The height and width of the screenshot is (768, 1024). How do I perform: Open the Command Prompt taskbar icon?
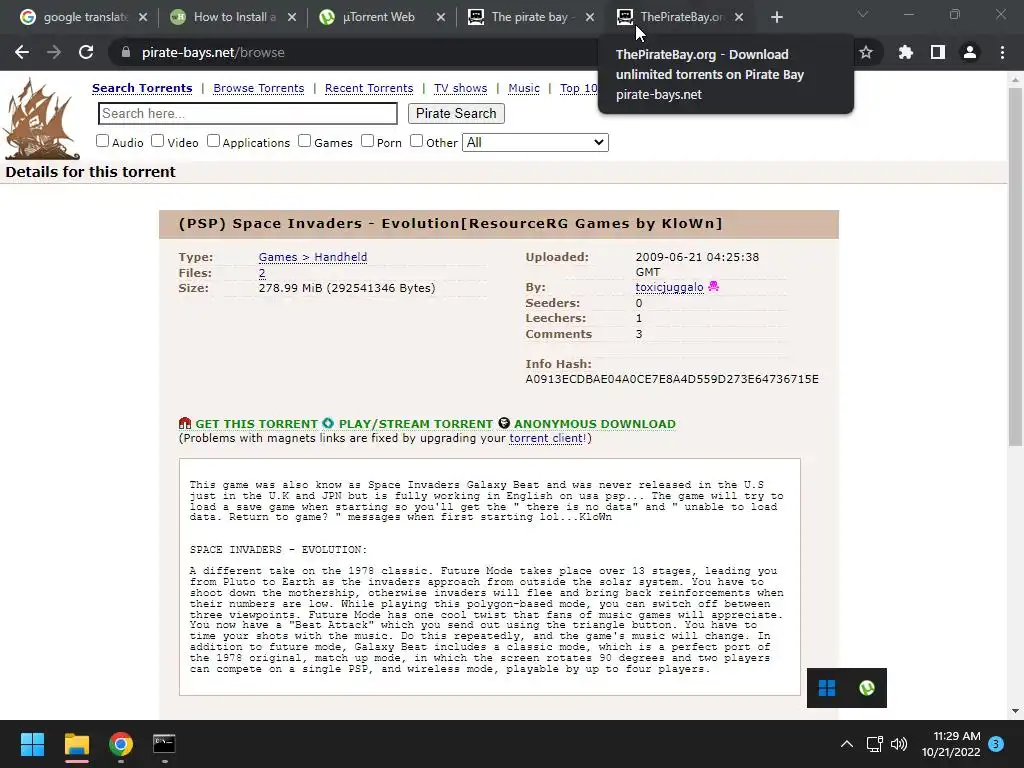pyautogui.click(x=164, y=743)
